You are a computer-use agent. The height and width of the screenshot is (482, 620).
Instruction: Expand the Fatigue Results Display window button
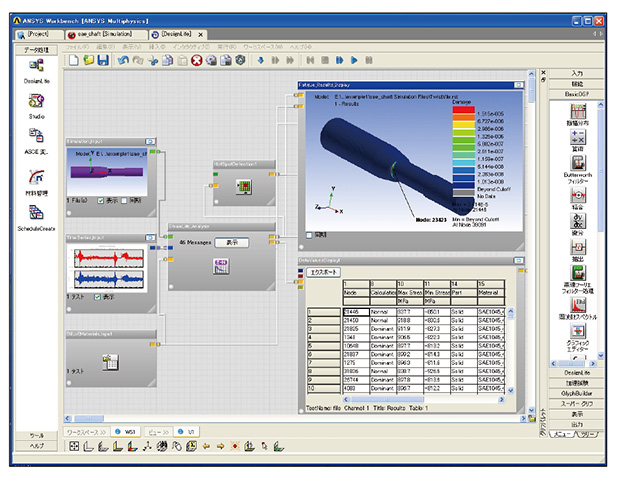[518, 85]
